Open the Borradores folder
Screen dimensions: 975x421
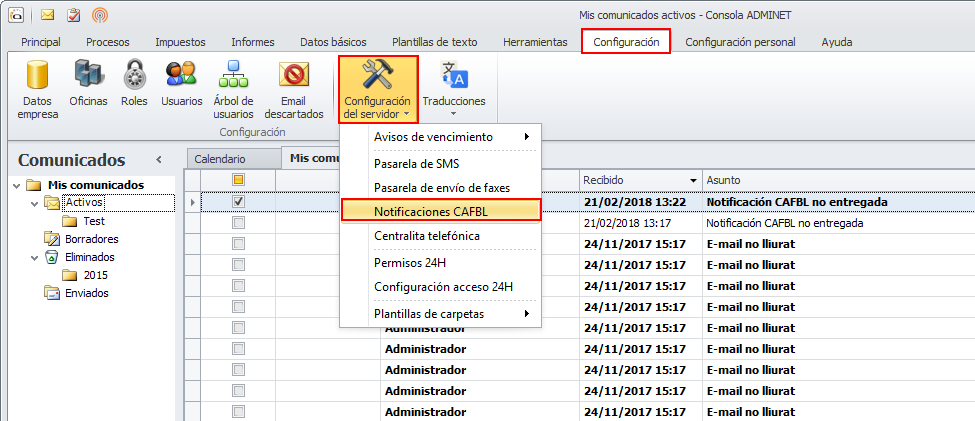click(91, 239)
